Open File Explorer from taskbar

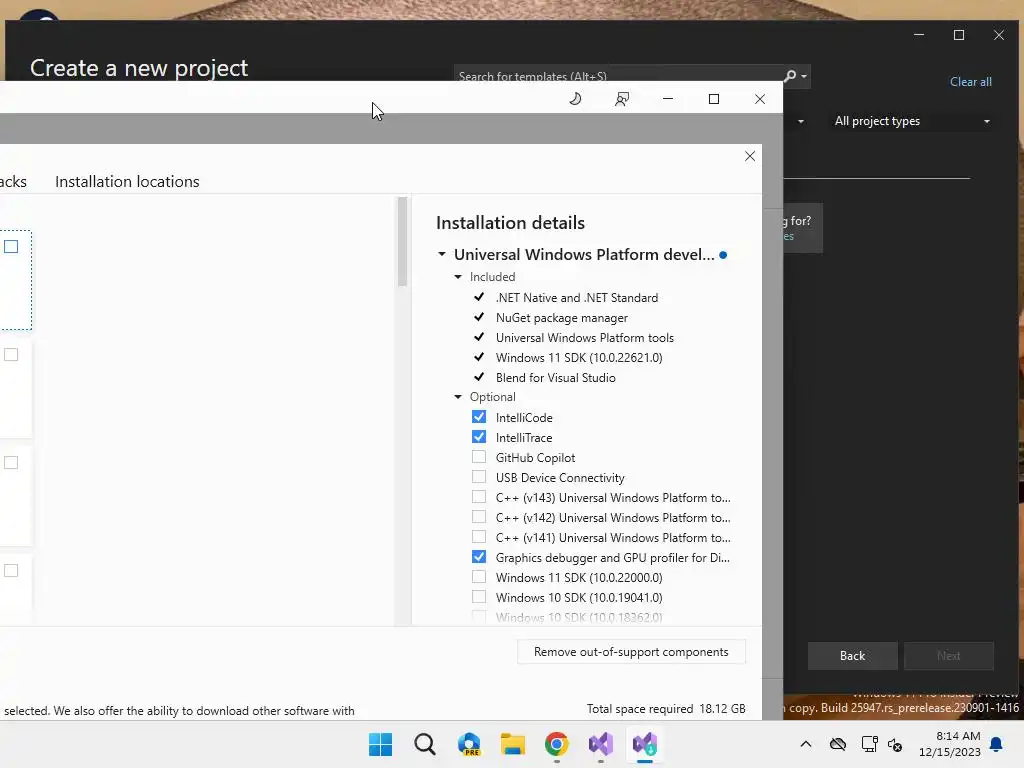coord(513,744)
